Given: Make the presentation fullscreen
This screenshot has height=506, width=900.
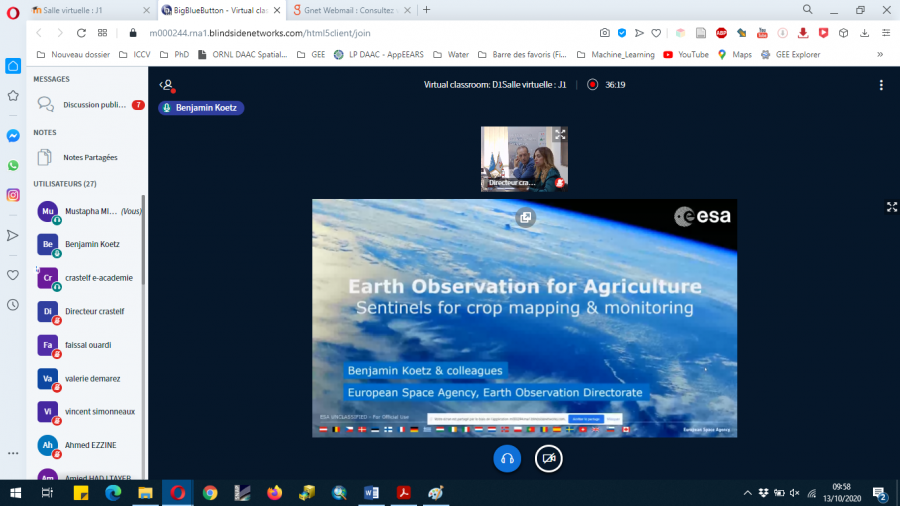Looking at the screenshot, I should [x=891, y=207].
